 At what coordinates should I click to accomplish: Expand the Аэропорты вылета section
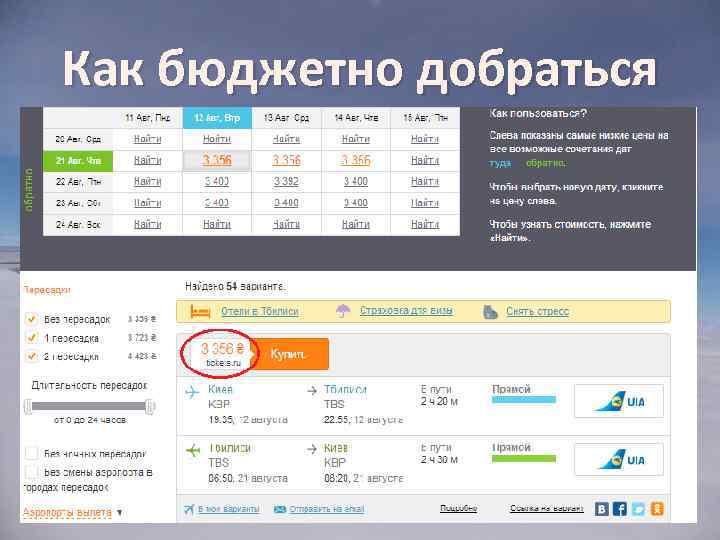point(73,512)
